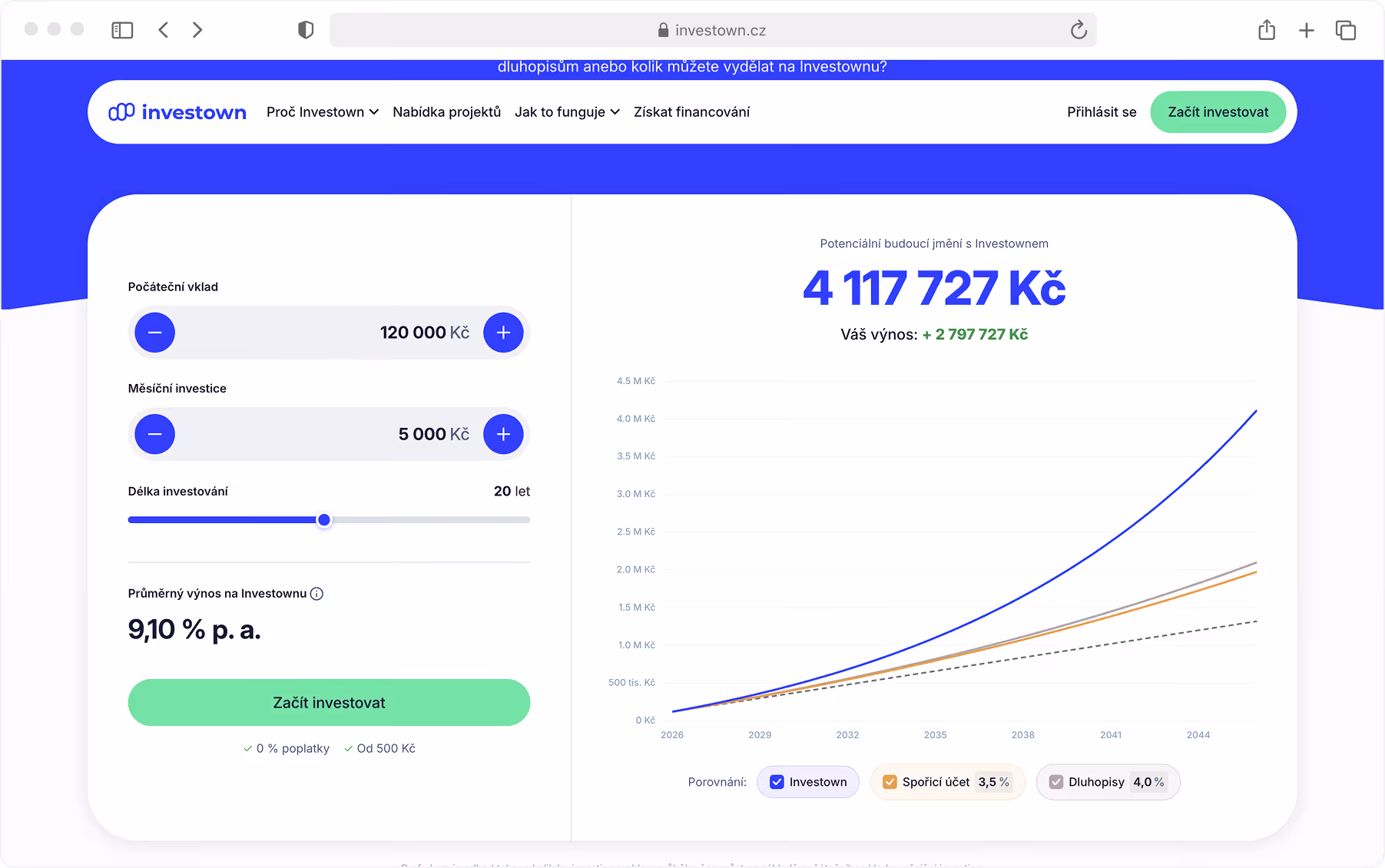Click the 4.5 M Kč axis label
1385x868 pixels.
(636, 381)
